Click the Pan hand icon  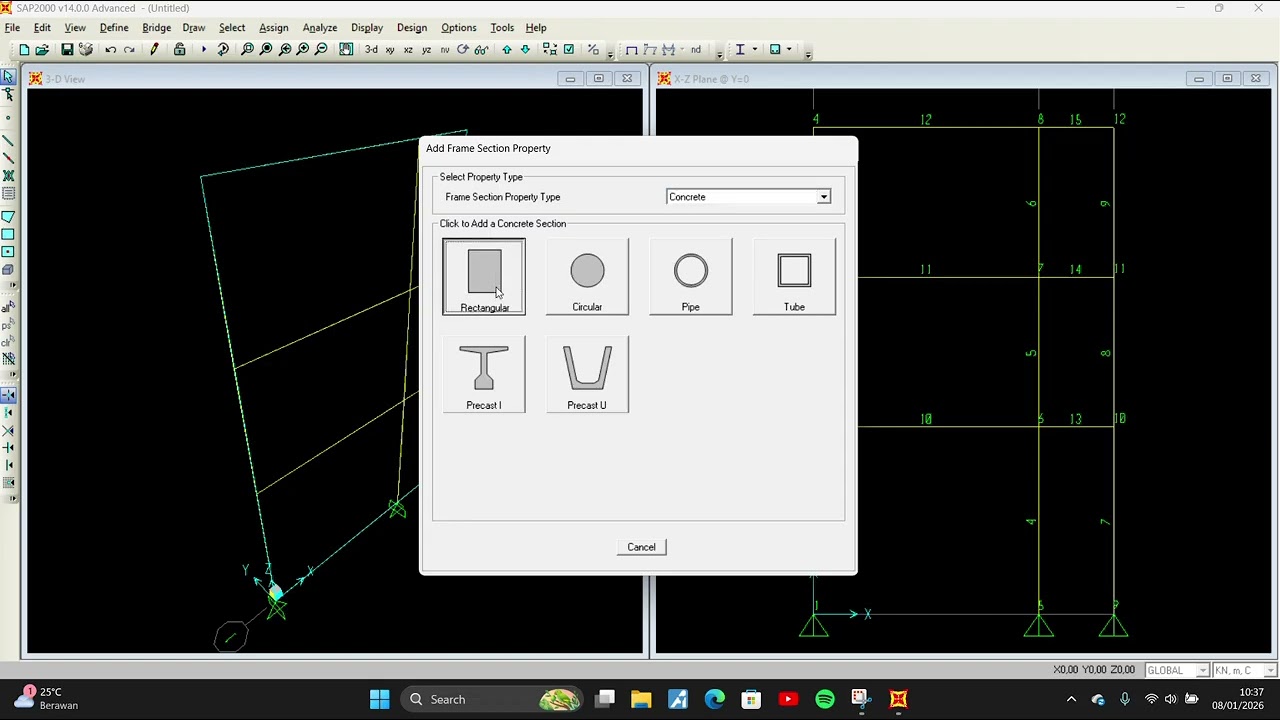(346, 49)
